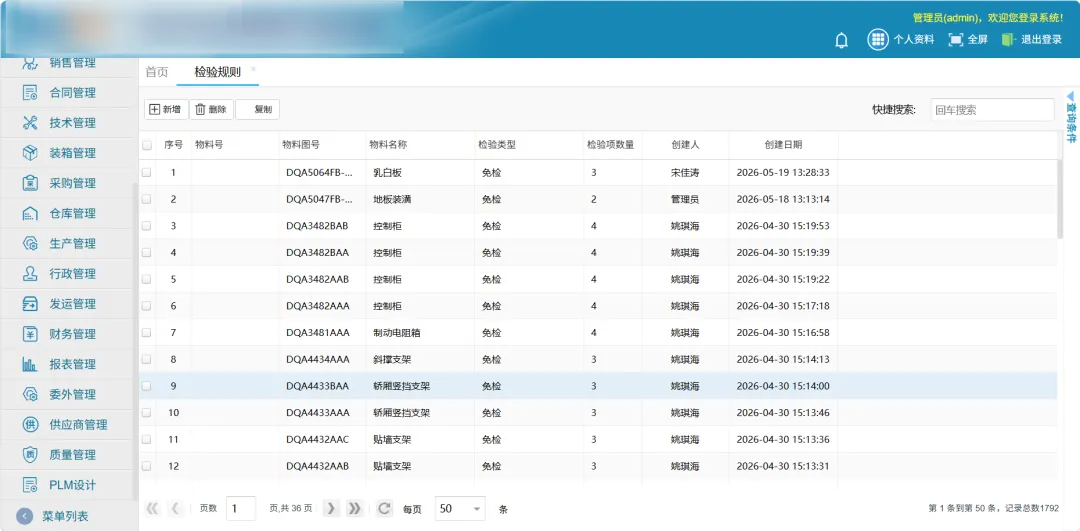
Task: Go to the previous page arrow
Action: coord(175,509)
